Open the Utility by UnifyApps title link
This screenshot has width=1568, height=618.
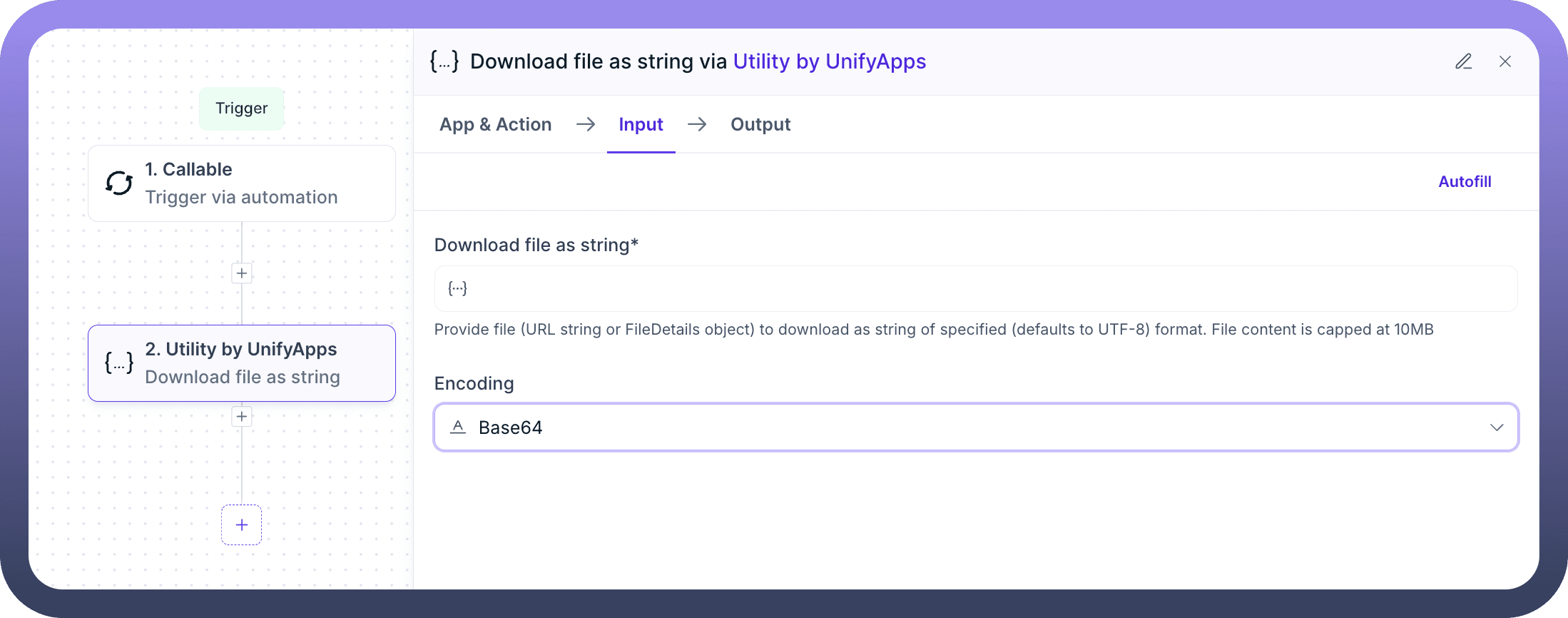pyautogui.click(x=829, y=62)
